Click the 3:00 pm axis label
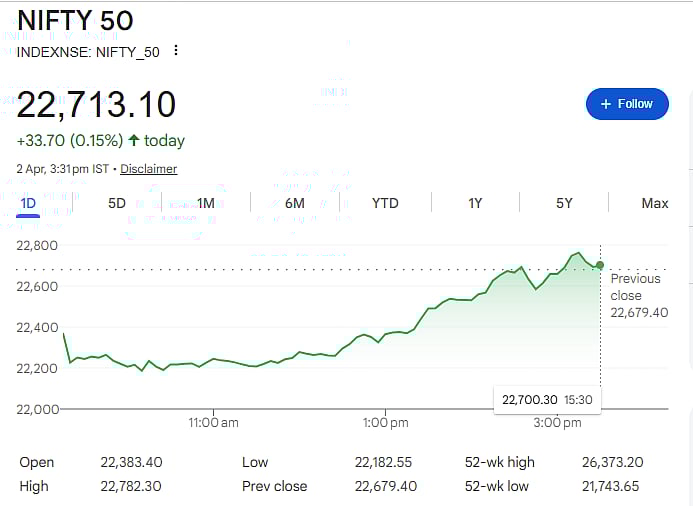 (558, 423)
